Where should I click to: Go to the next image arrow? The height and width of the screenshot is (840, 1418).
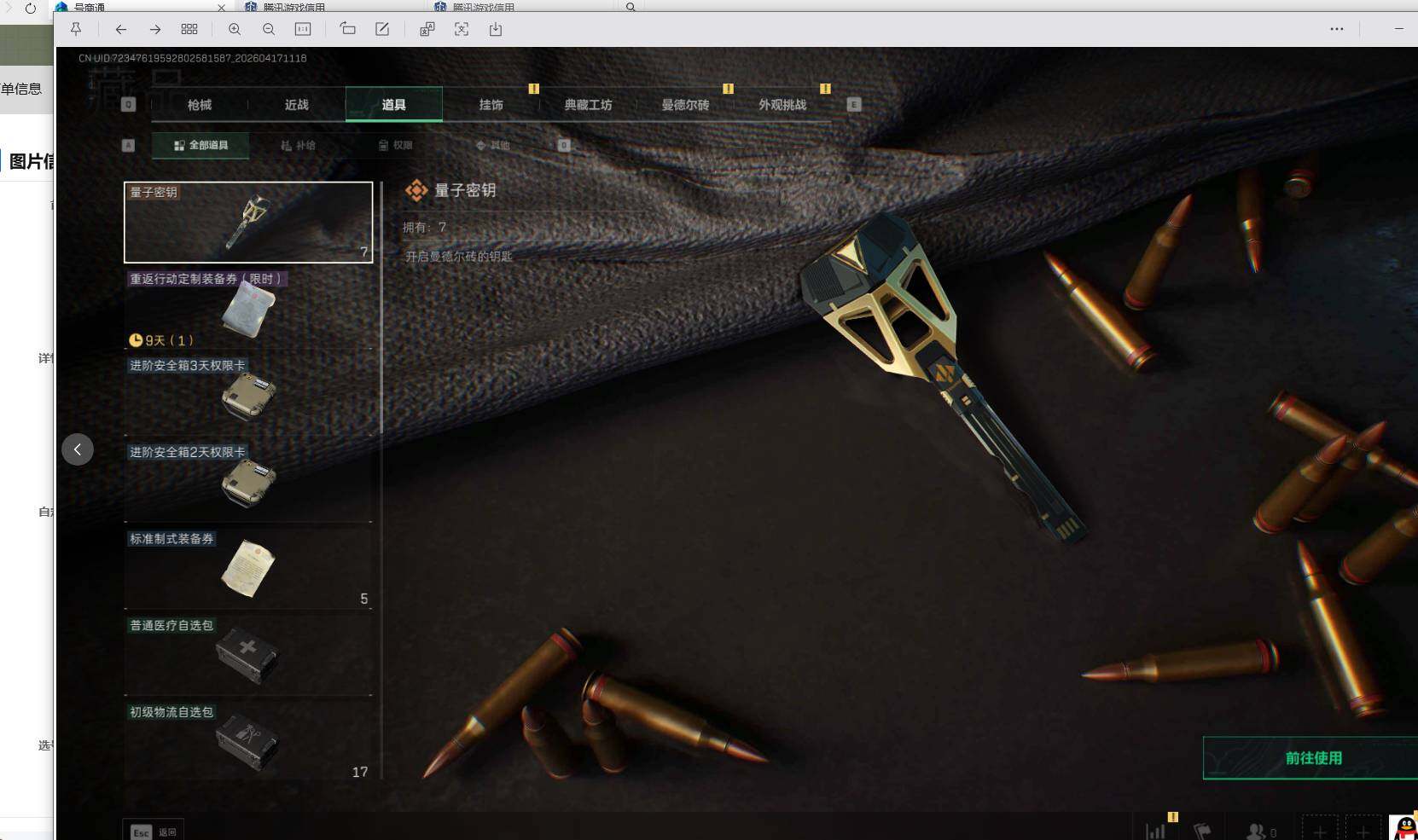tap(155, 29)
